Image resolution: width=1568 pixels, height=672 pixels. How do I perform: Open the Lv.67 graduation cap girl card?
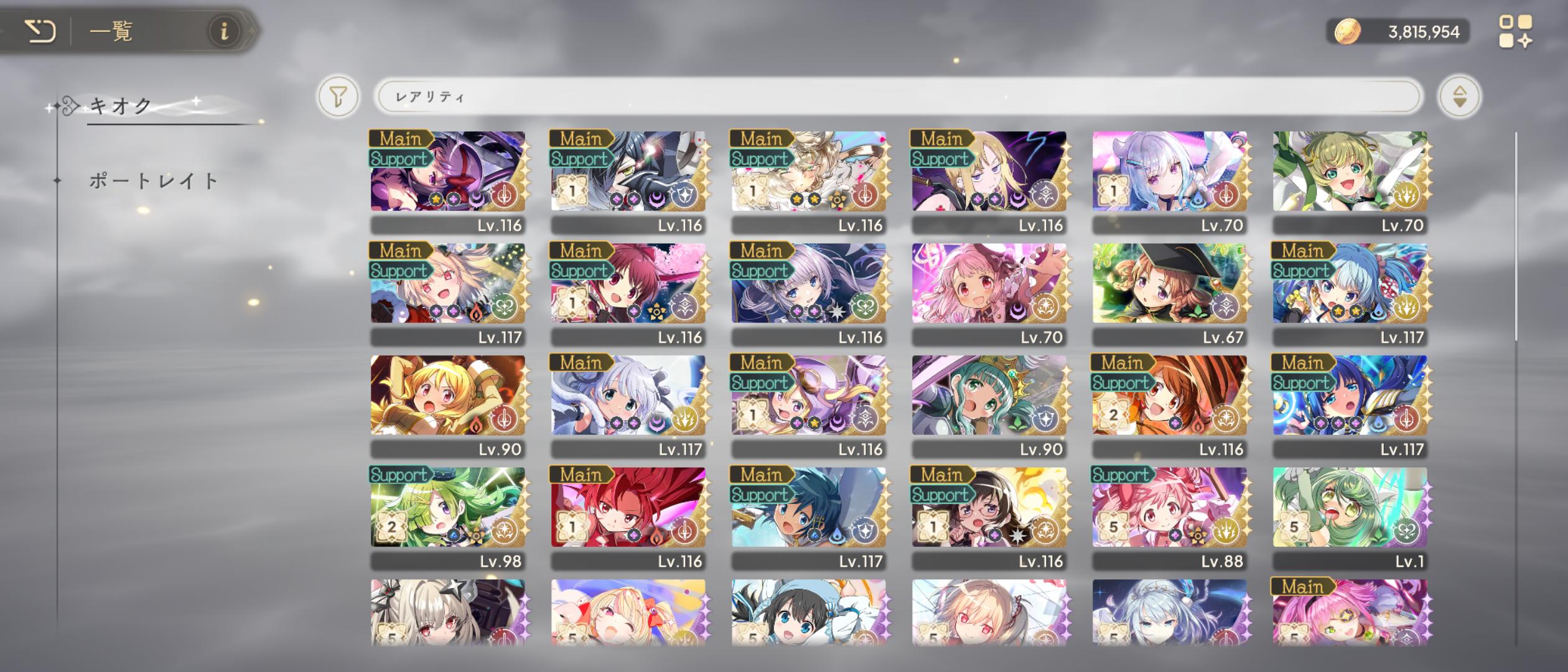(x=1170, y=294)
